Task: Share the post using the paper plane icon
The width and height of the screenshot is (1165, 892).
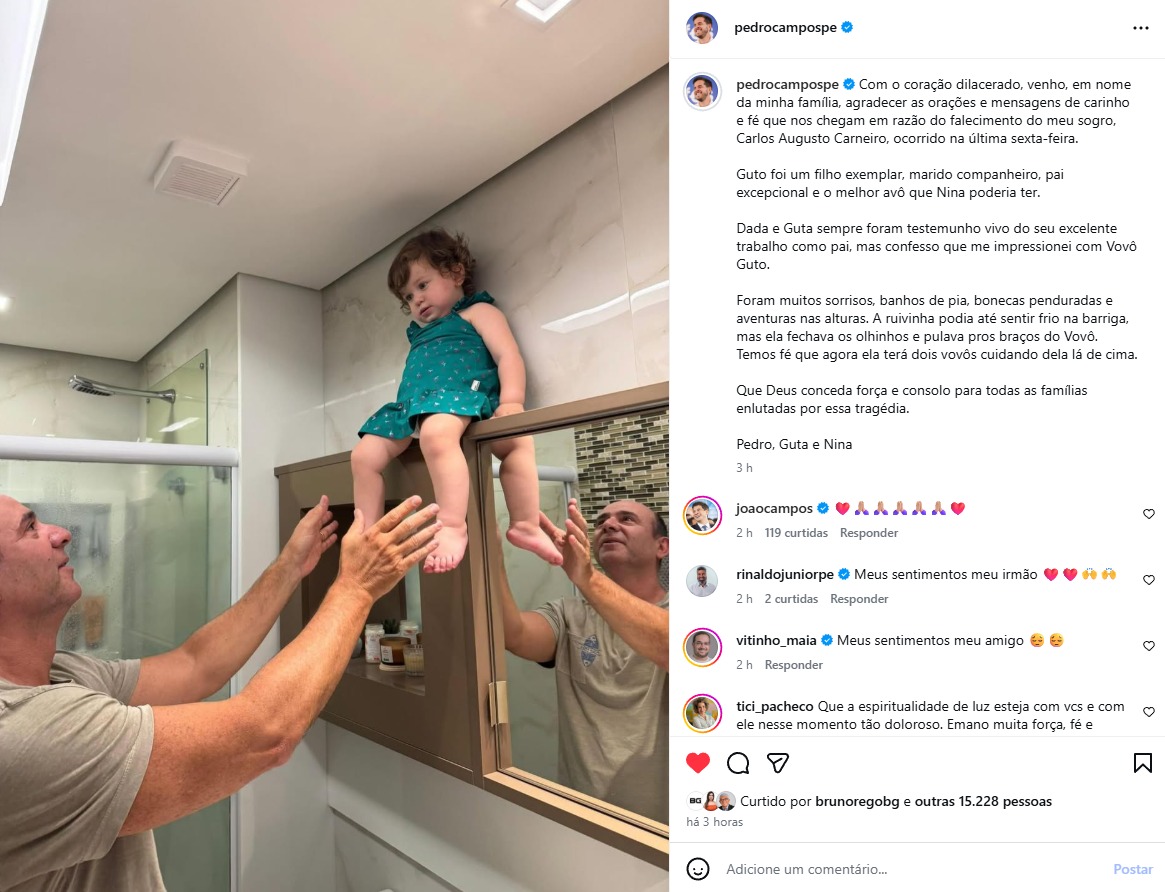Action: coord(777,763)
